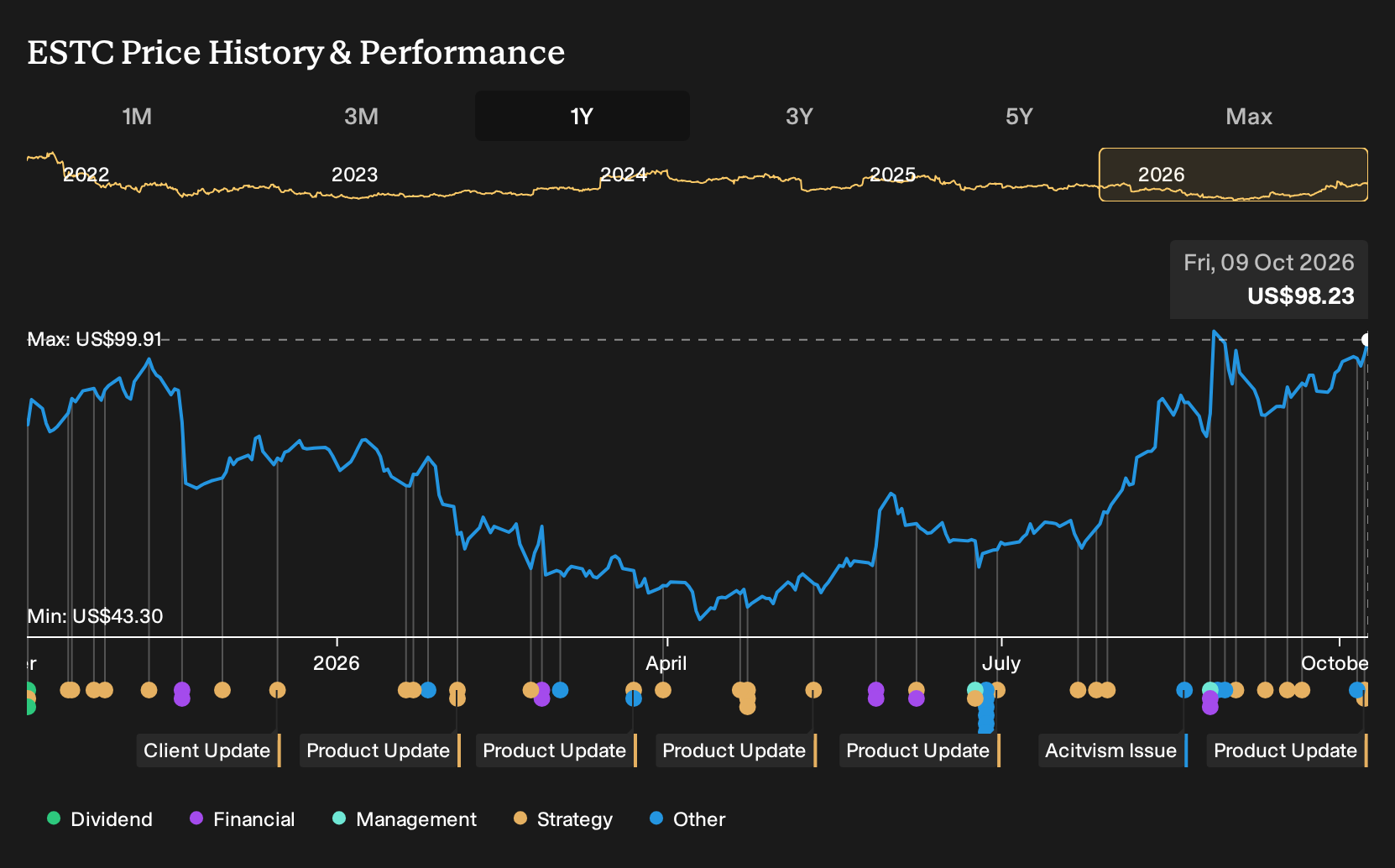Click the 'US$98.23' tooltip price

pos(1300,296)
